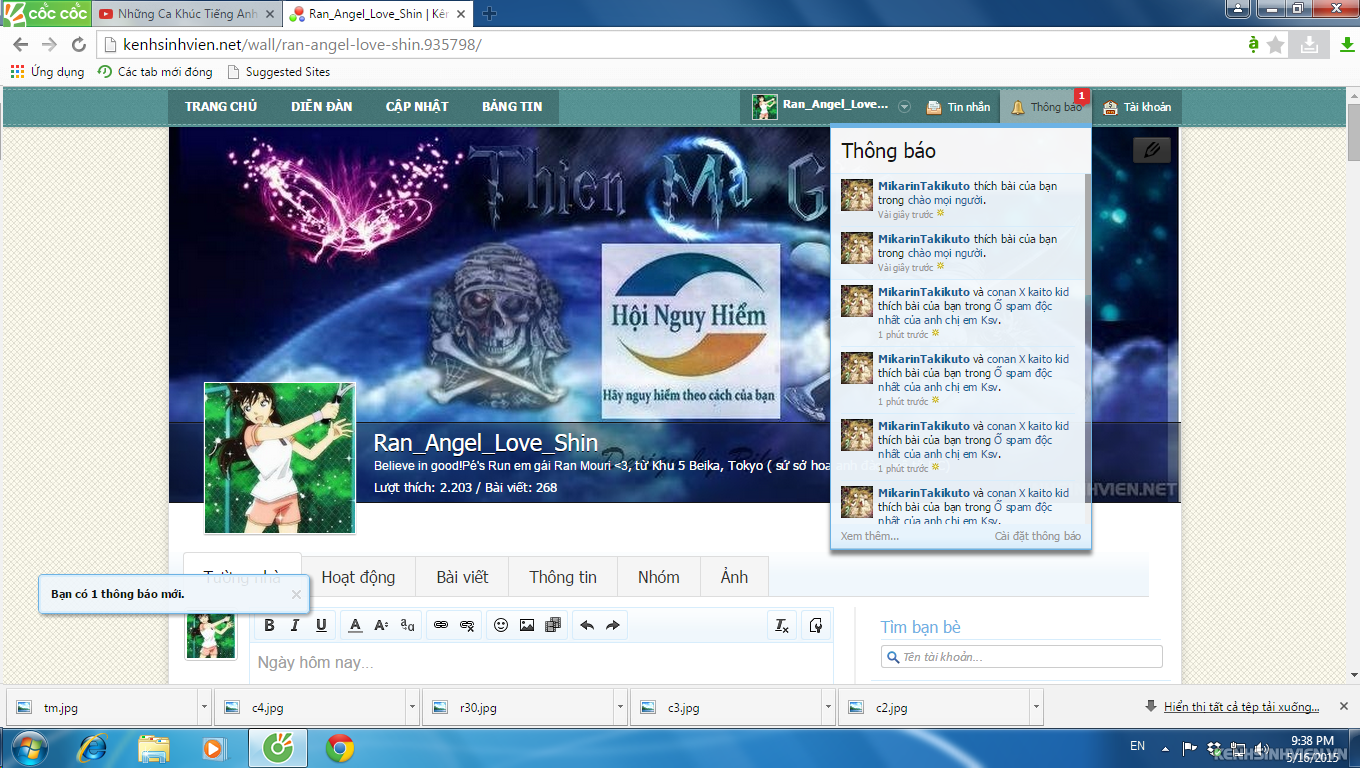Switch to the Nhóm tab

tap(659, 577)
